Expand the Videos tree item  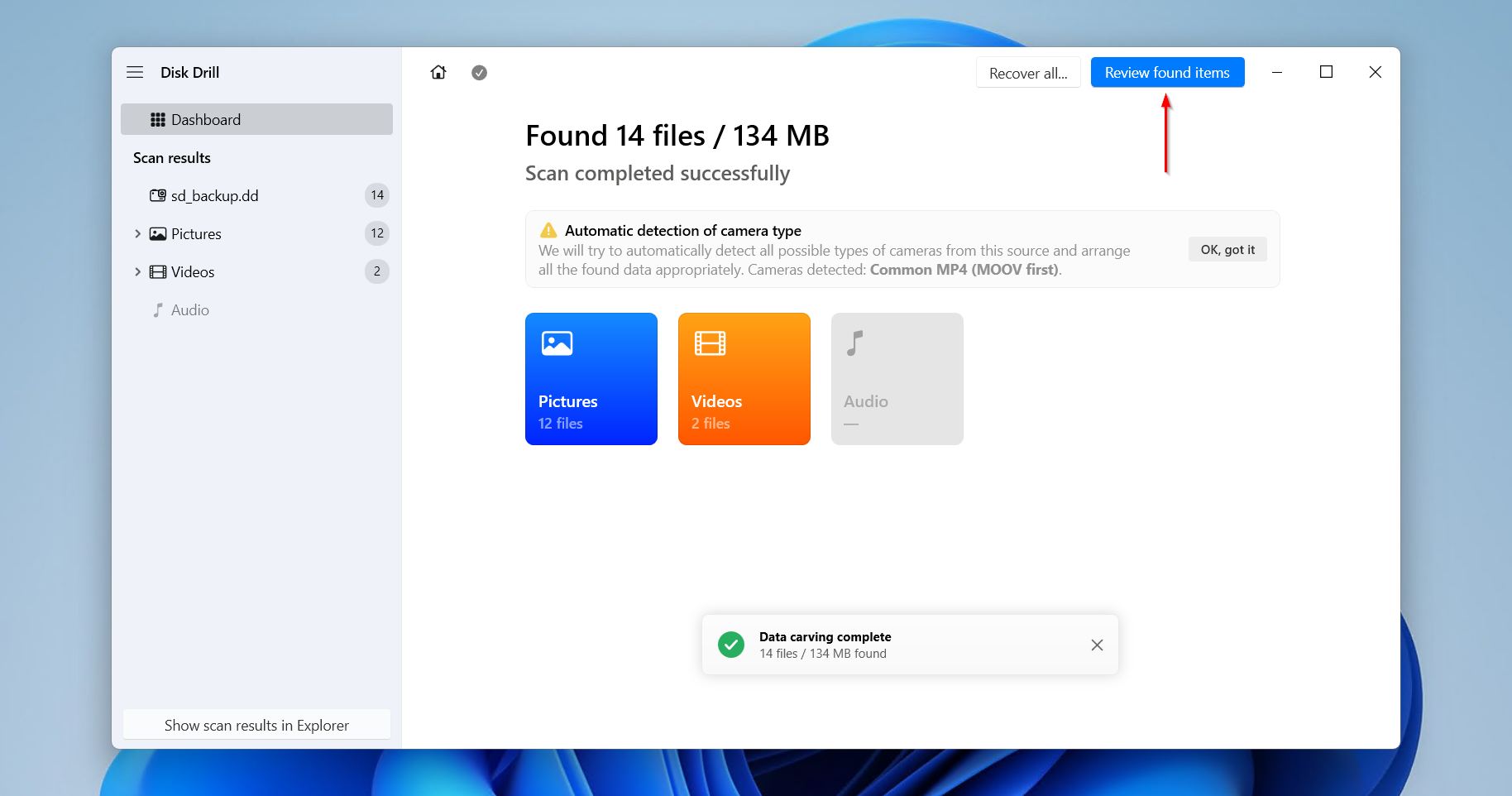click(137, 272)
